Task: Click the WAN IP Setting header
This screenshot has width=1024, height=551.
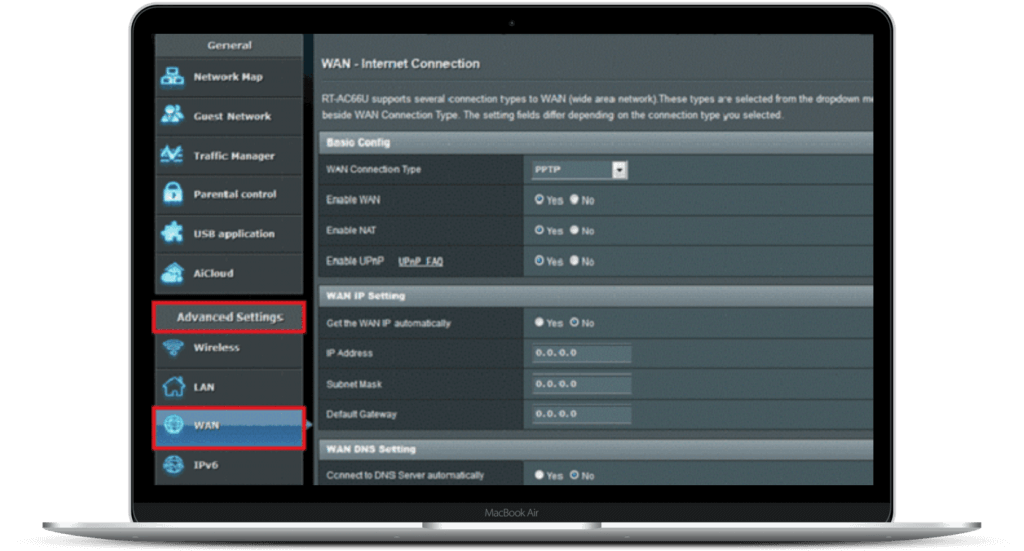Action: pos(596,296)
